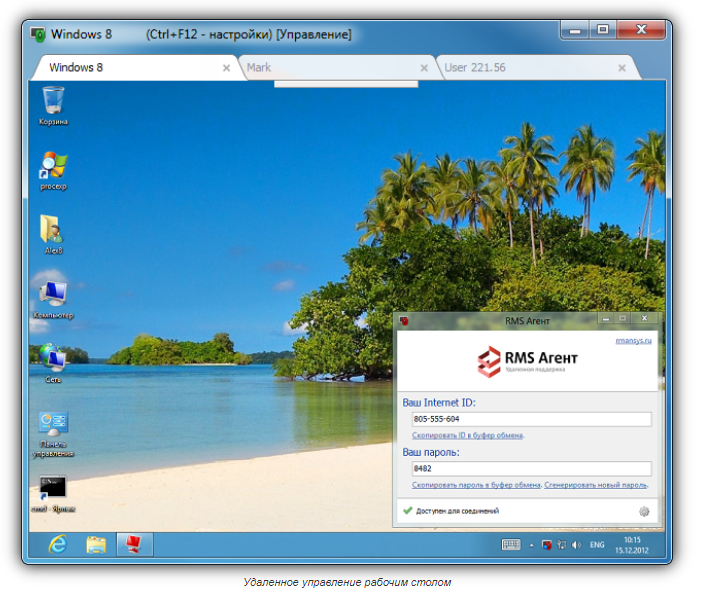The image size is (726, 606).
Task: Select the procexp desktop shortcut
Action: (53, 166)
